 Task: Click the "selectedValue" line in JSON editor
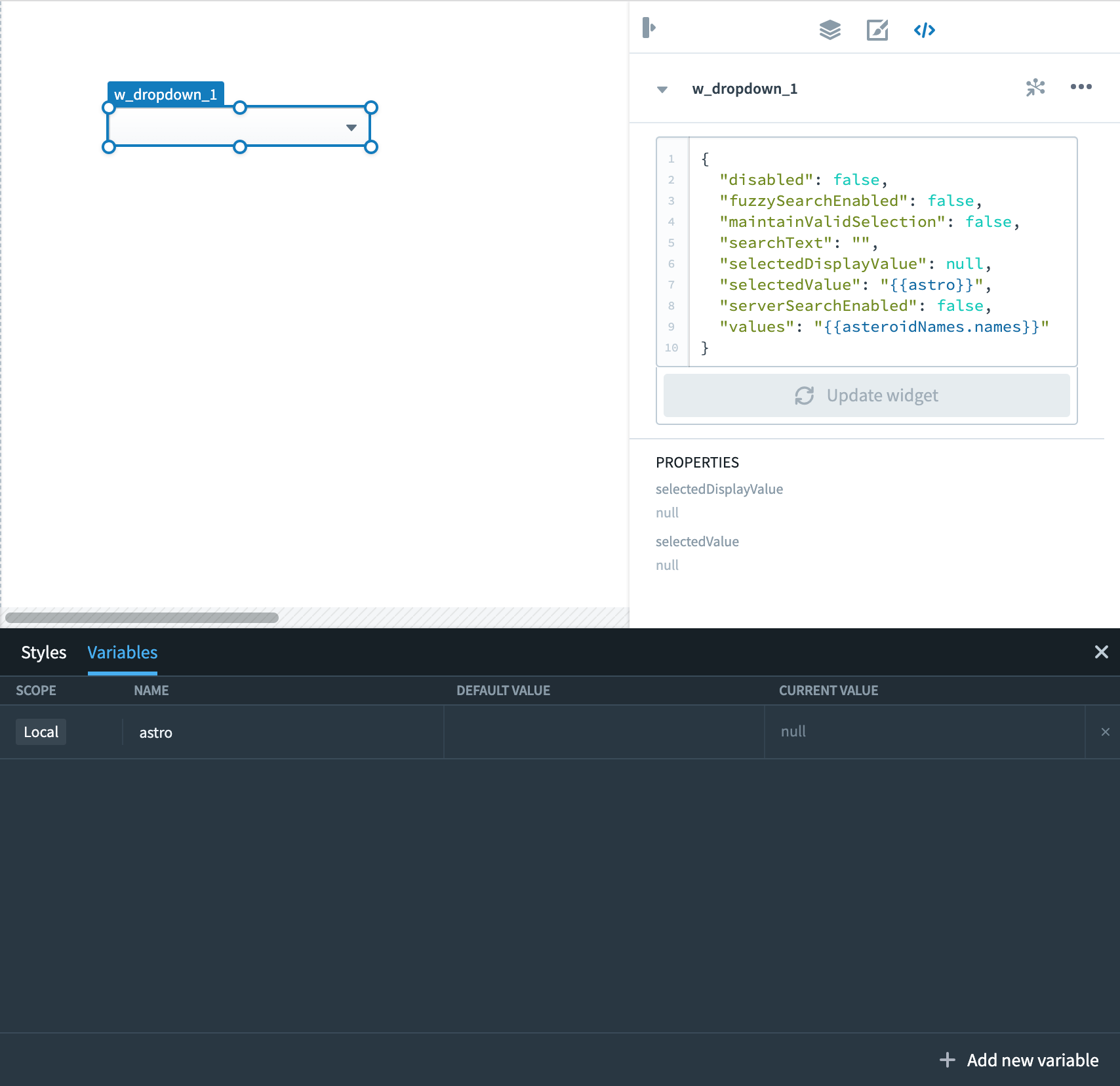(x=854, y=285)
